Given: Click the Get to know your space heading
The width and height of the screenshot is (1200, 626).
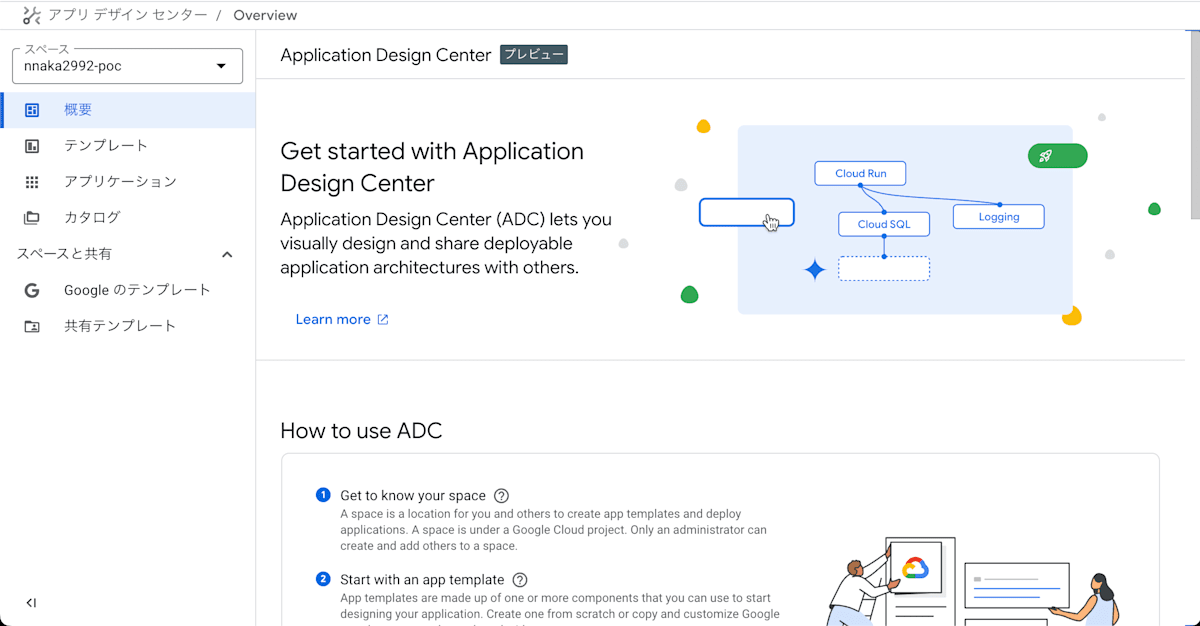Looking at the screenshot, I should pos(413,496).
